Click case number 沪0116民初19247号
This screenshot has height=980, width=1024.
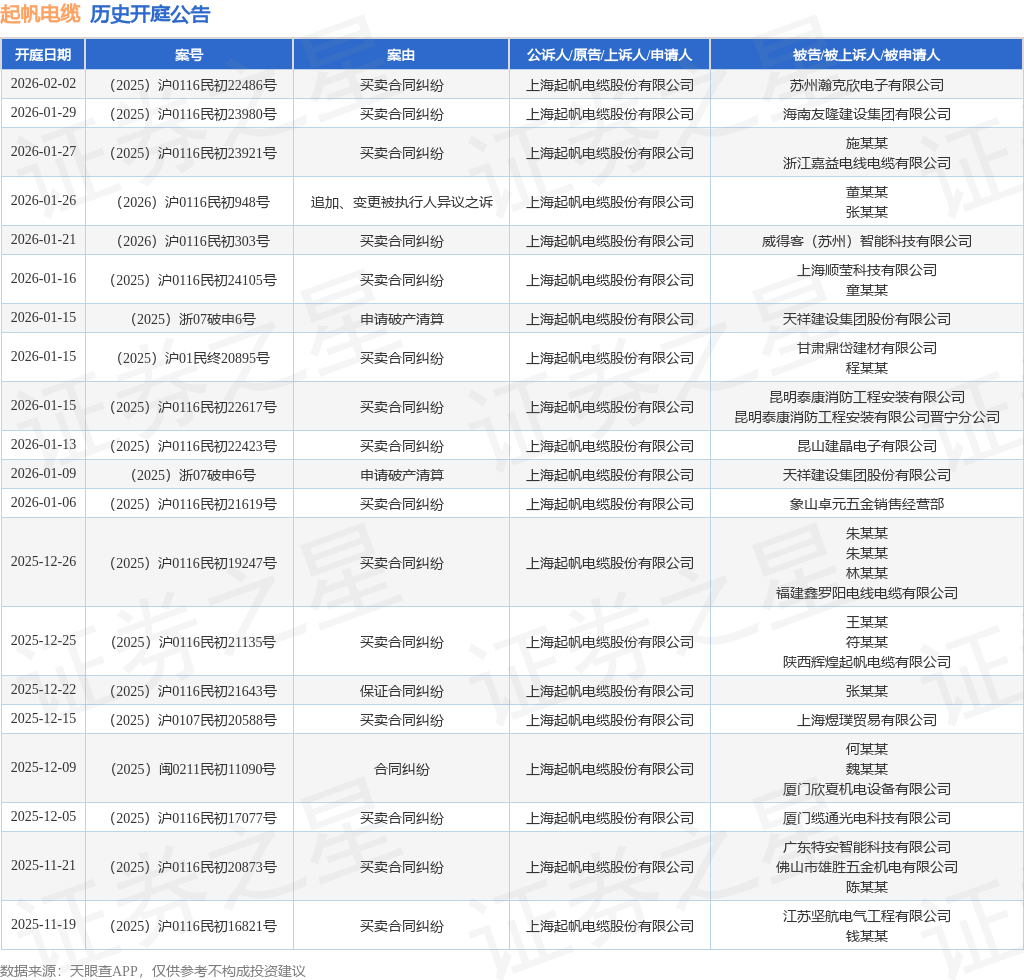(217, 563)
